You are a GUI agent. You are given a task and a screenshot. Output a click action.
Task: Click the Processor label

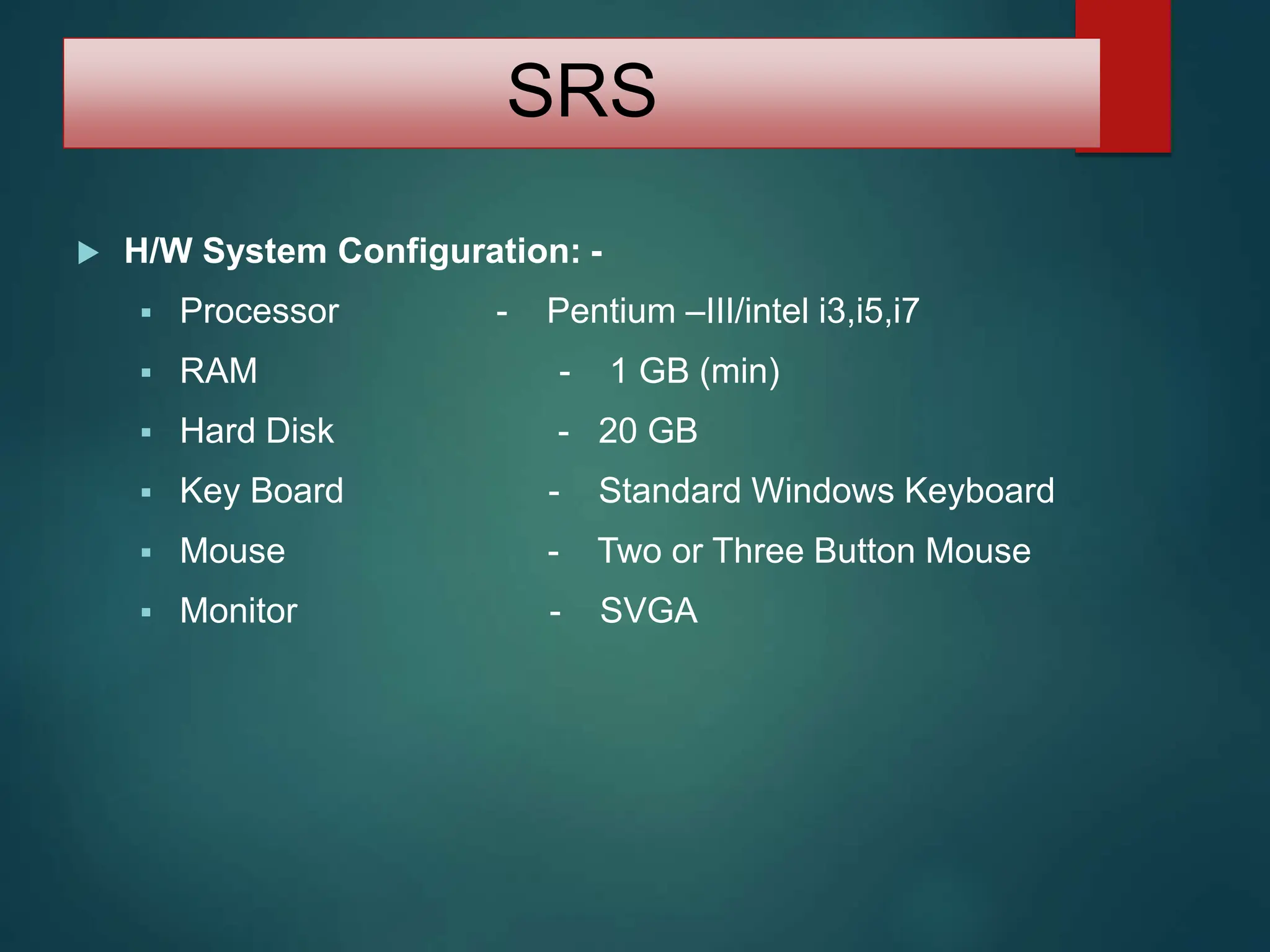tap(259, 311)
